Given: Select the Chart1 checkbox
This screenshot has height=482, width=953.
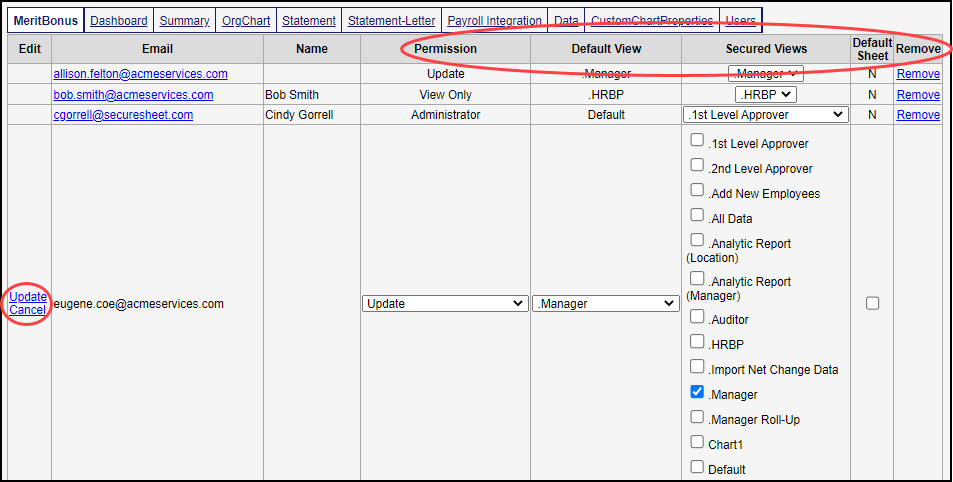Looking at the screenshot, I should coord(697,442).
